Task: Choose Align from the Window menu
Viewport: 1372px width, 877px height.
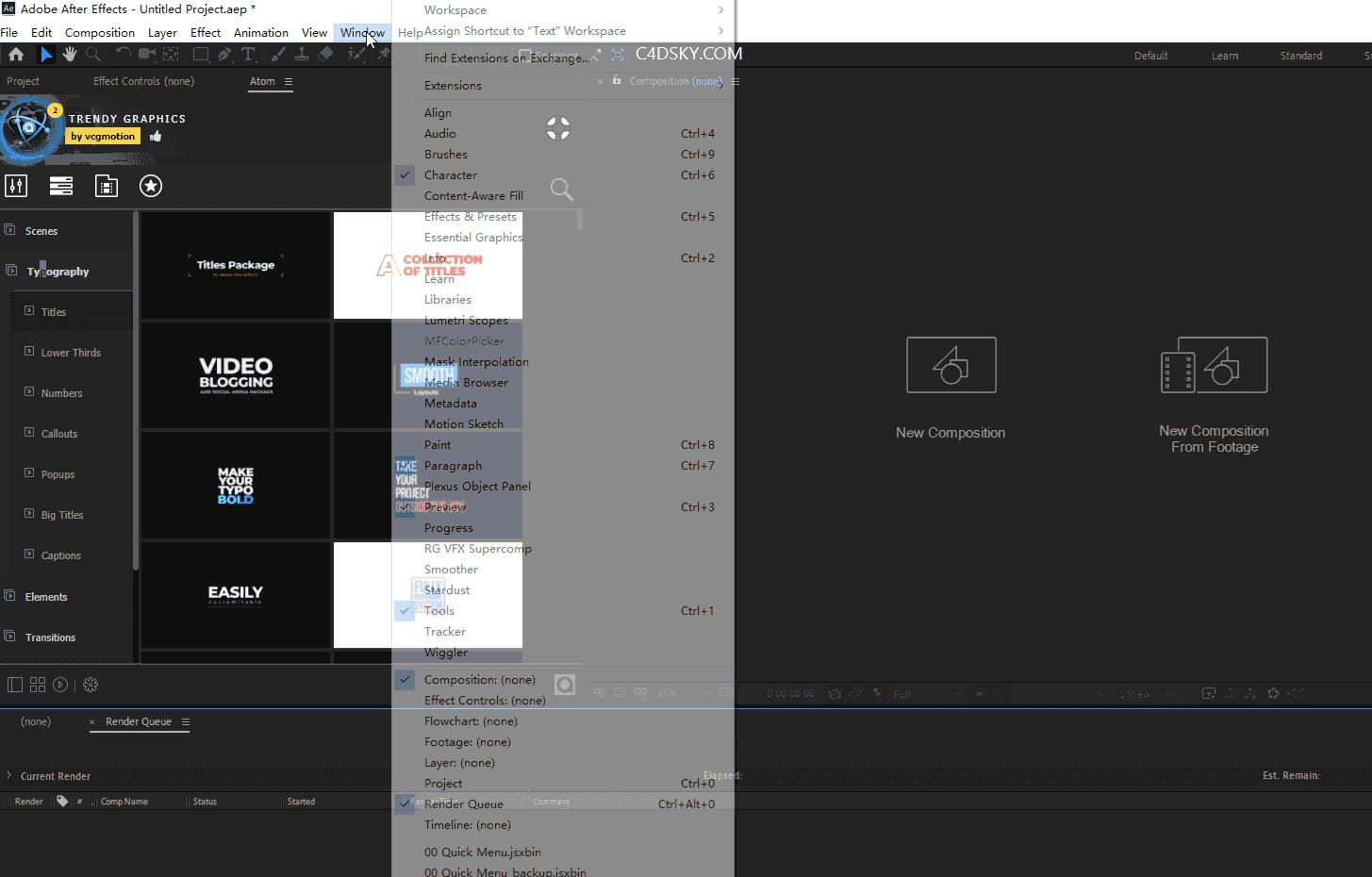Action: point(563,112)
